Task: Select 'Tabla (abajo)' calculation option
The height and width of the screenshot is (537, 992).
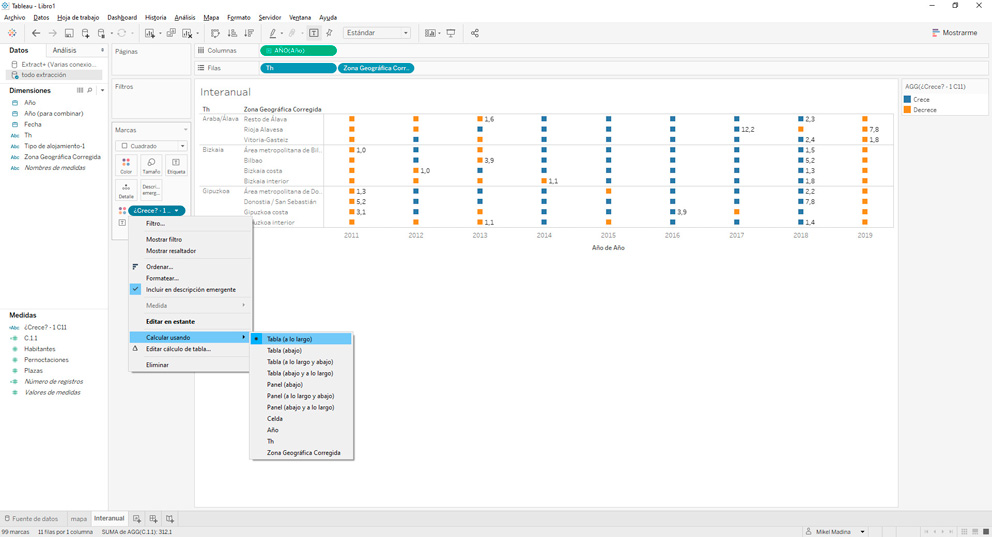Action: pos(284,351)
